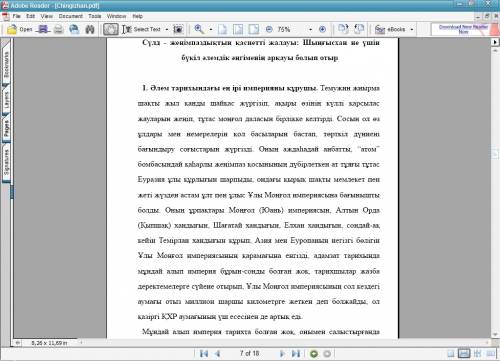Open the File menu

(x=16, y=16)
